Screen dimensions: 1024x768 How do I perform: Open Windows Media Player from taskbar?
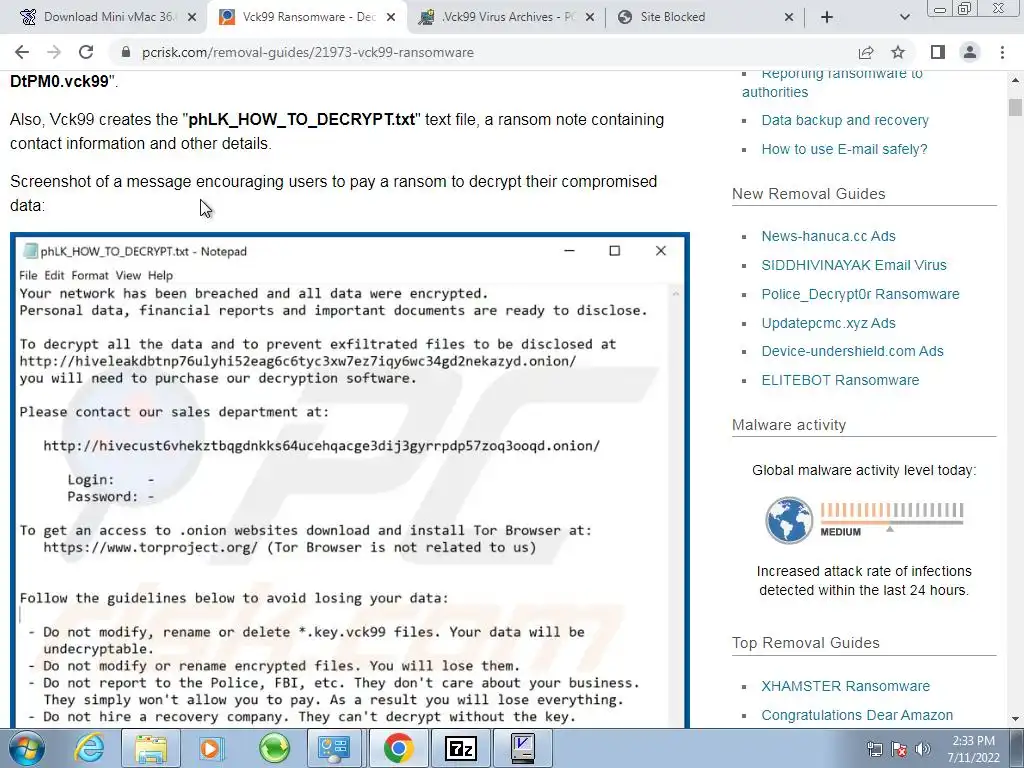pos(211,748)
